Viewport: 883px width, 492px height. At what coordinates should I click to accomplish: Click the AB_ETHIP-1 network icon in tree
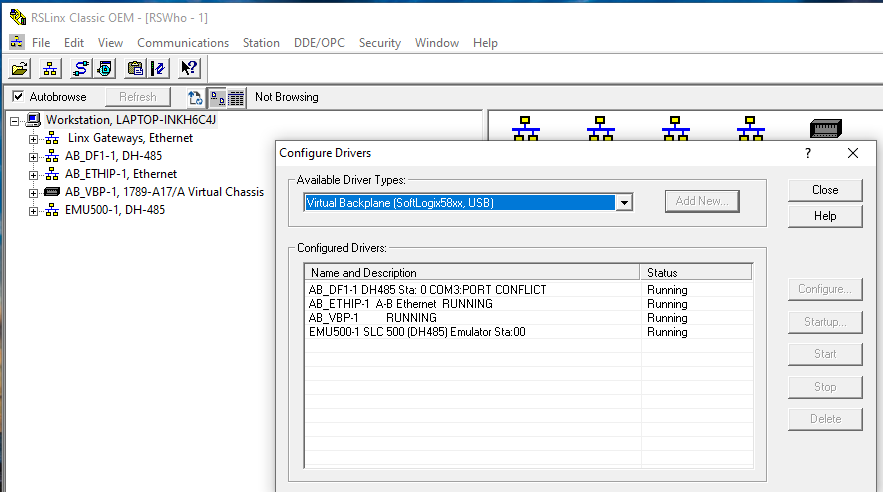tap(52, 174)
